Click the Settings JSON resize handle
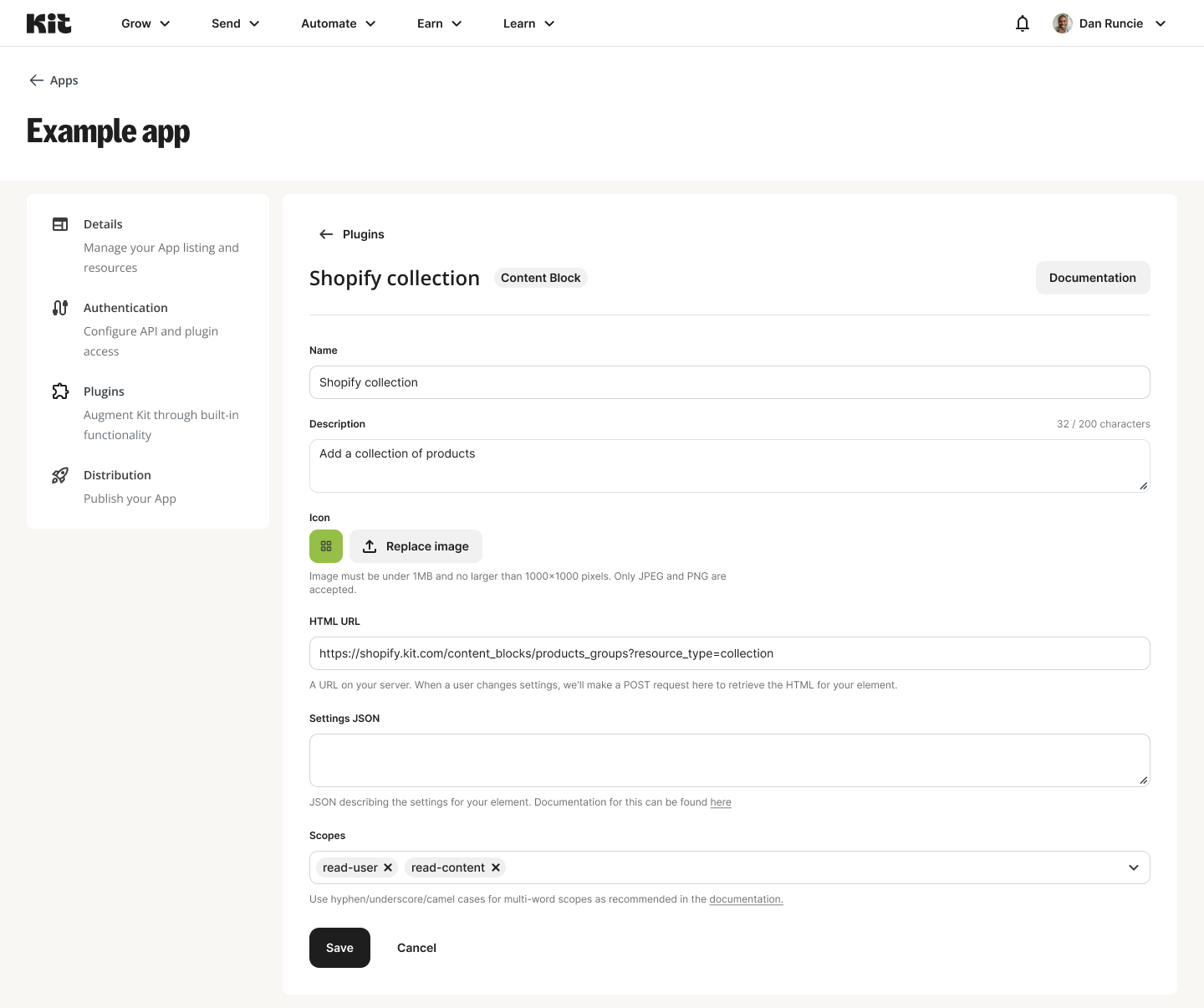Image resolution: width=1204 pixels, height=1008 pixels. (x=1143, y=780)
